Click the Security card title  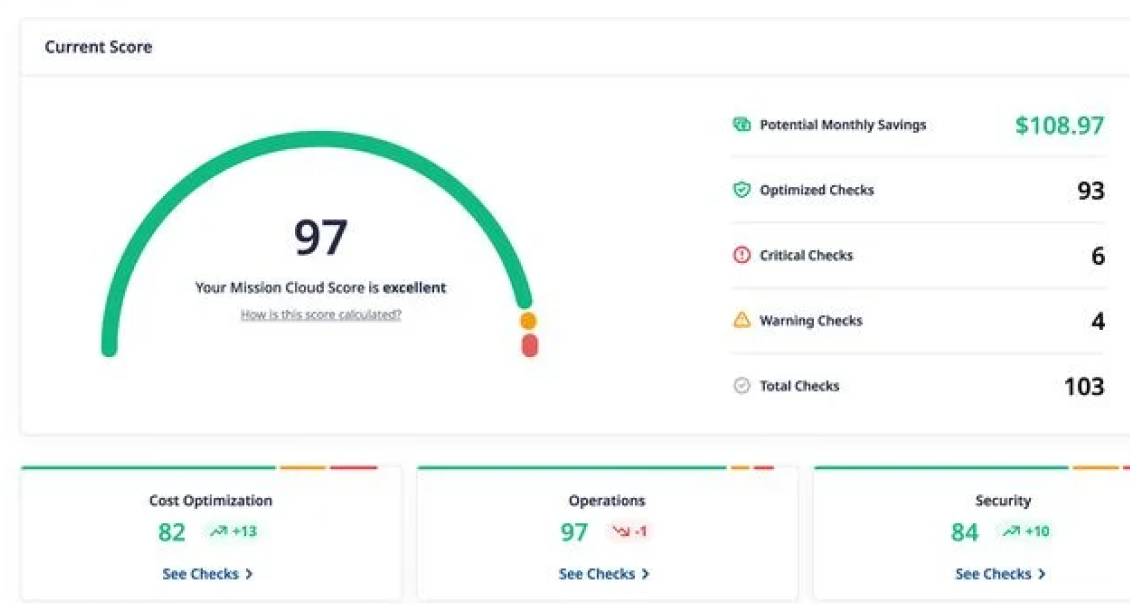tap(1003, 500)
